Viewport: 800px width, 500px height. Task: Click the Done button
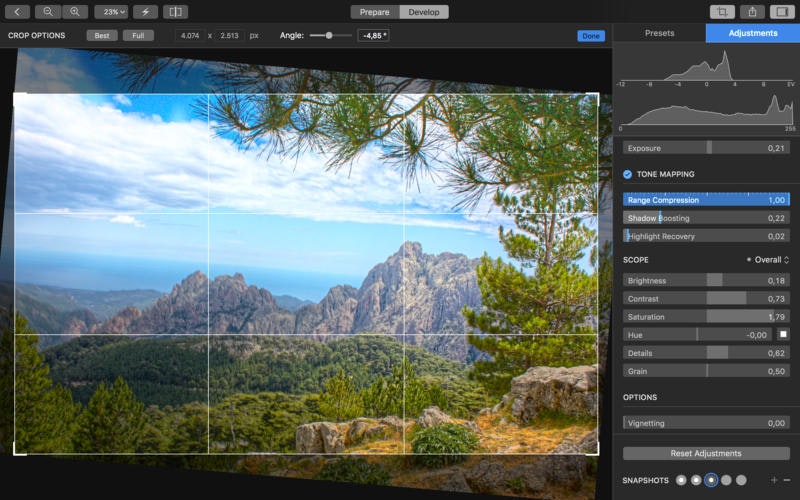click(x=591, y=36)
